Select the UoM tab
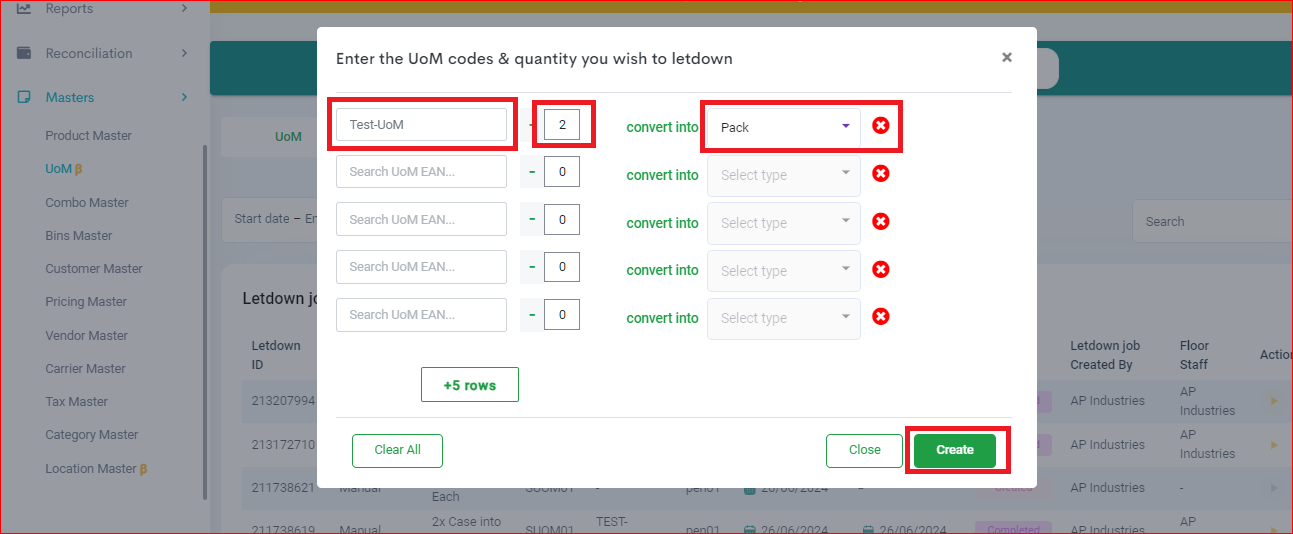 tap(288, 136)
